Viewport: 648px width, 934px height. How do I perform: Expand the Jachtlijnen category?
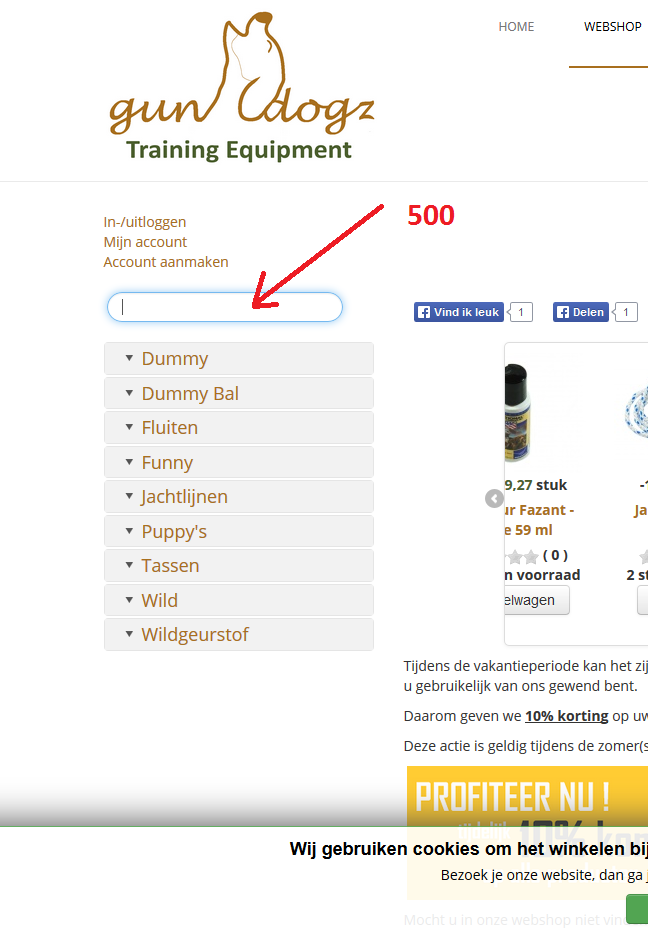click(239, 497)
